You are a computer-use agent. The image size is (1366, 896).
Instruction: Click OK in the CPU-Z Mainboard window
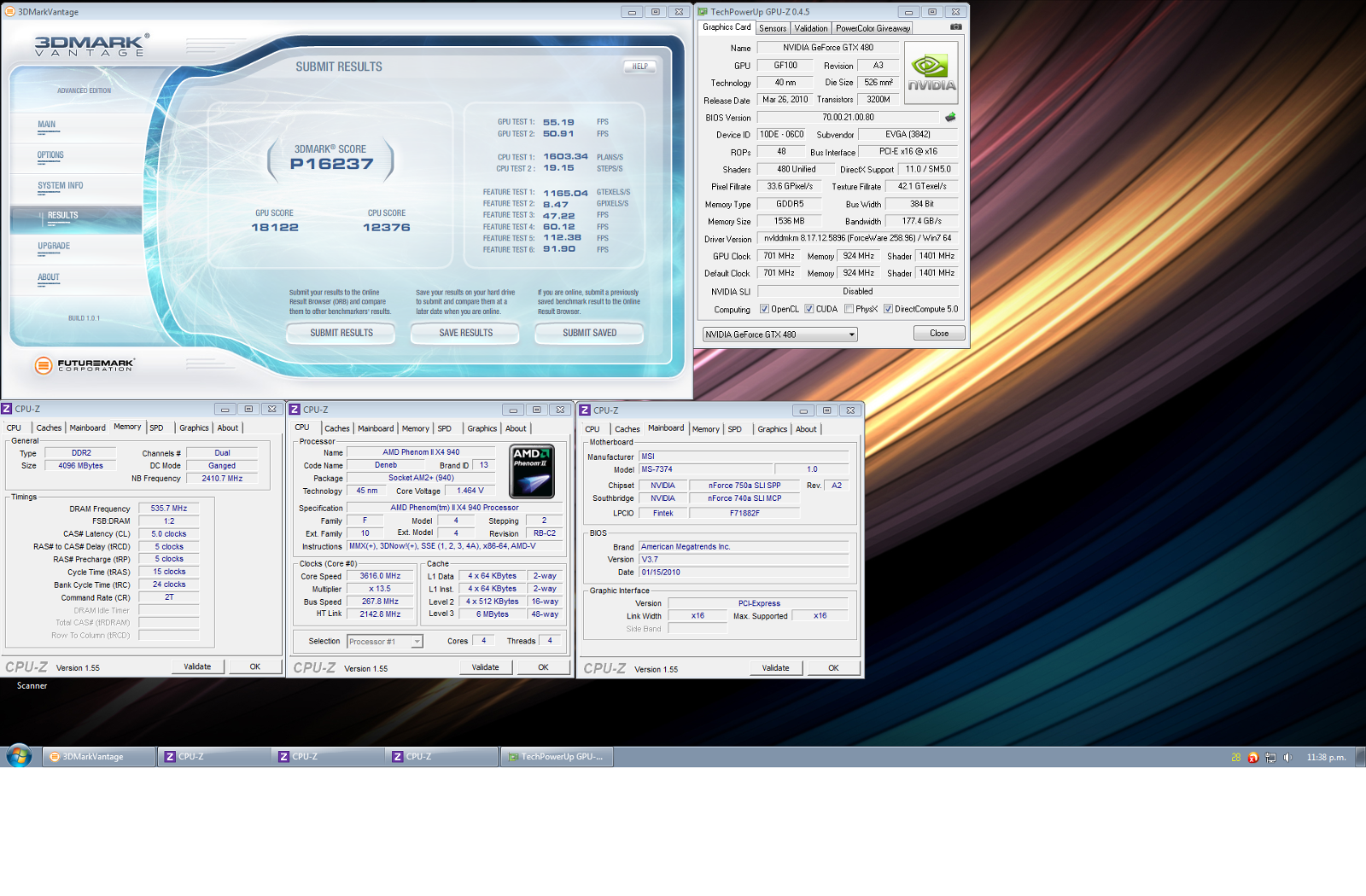tap(833, 668)
